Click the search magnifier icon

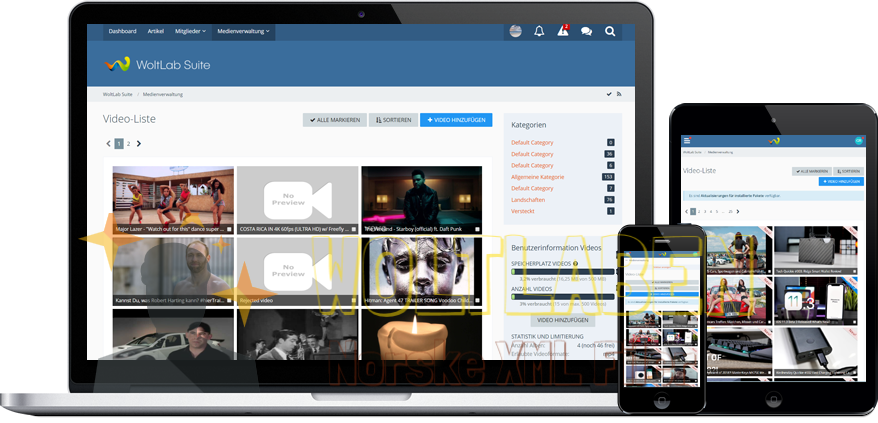pyautogui.click(x=610, y=31)
